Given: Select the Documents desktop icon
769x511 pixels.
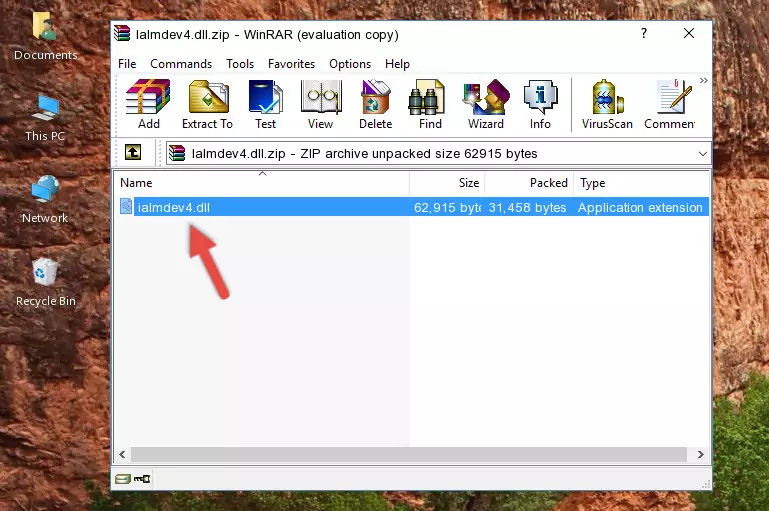Looking at the screenshot, I should (x=45, y=35).
